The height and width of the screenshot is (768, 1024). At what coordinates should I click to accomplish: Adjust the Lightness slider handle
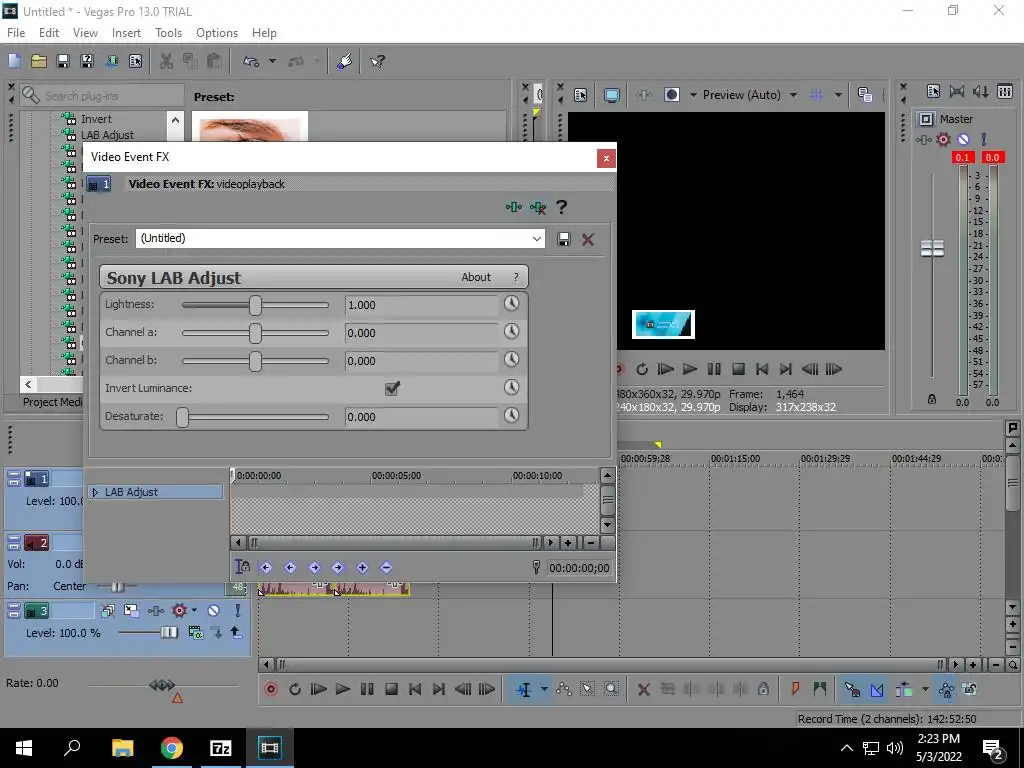pos(255,305)
